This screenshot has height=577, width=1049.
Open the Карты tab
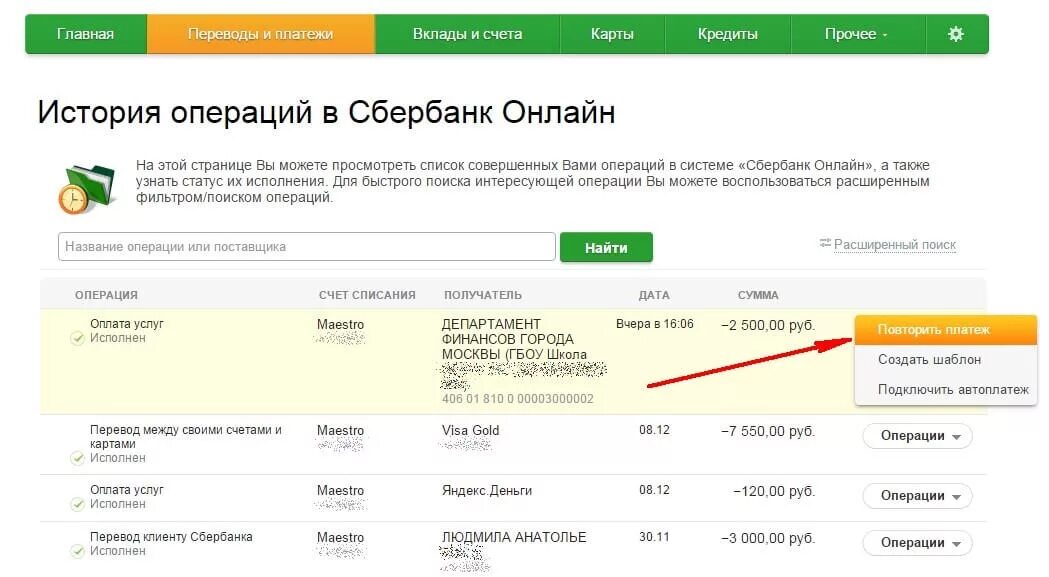[612, 34]
